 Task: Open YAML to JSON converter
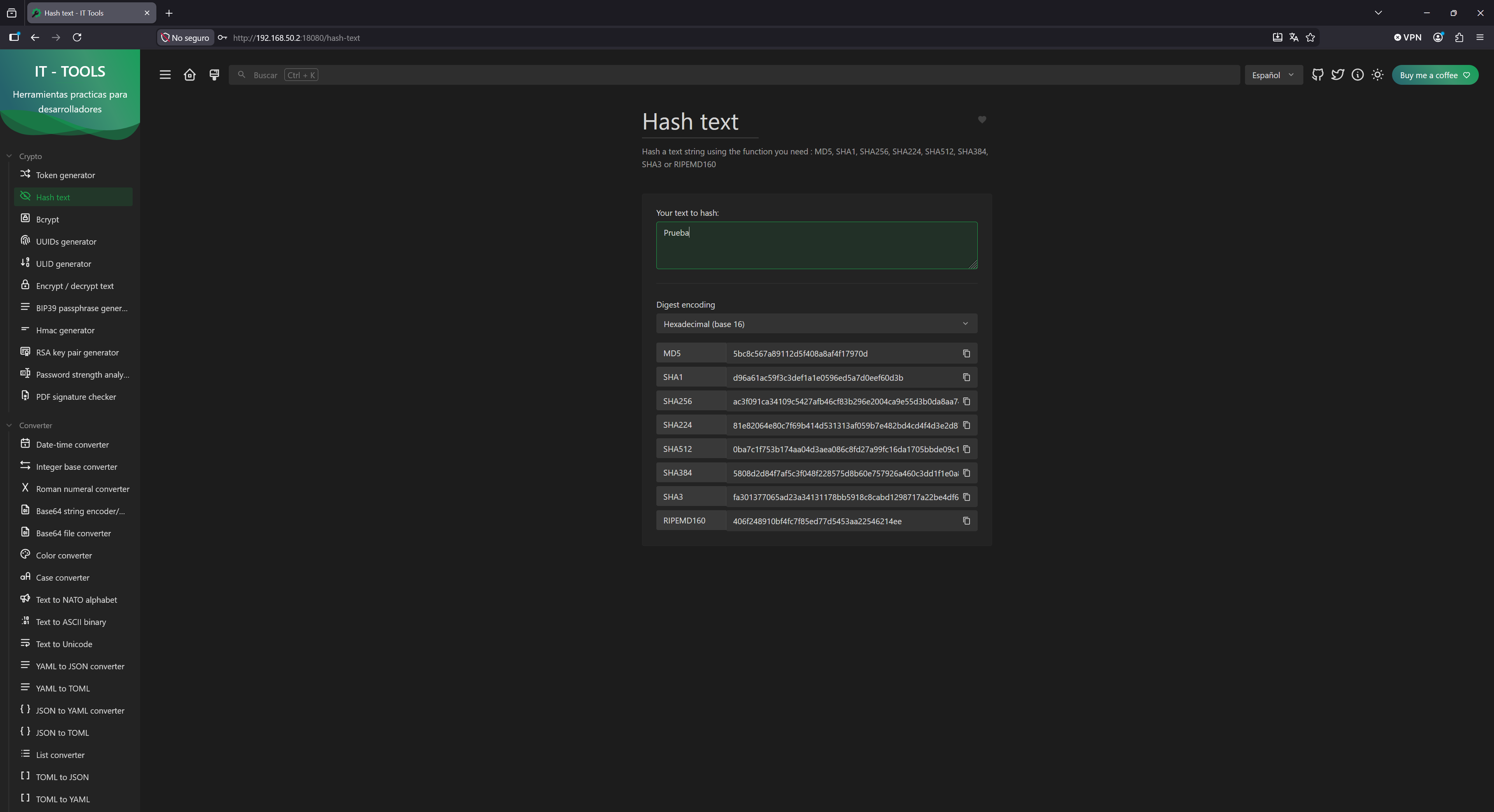pyautogui.click(x=73, y=666)
